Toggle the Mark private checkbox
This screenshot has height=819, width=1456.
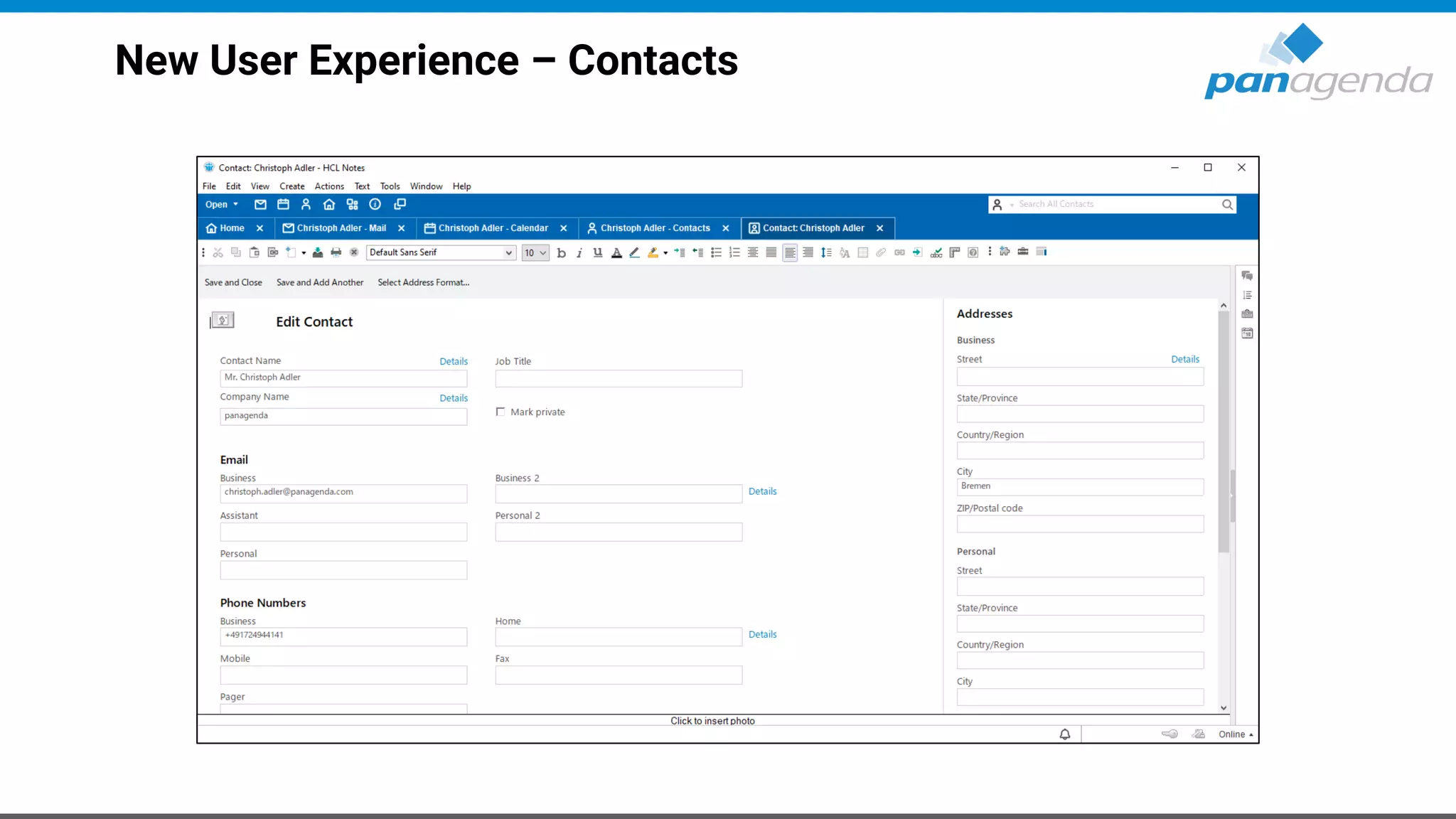click(x=500, y=412)
